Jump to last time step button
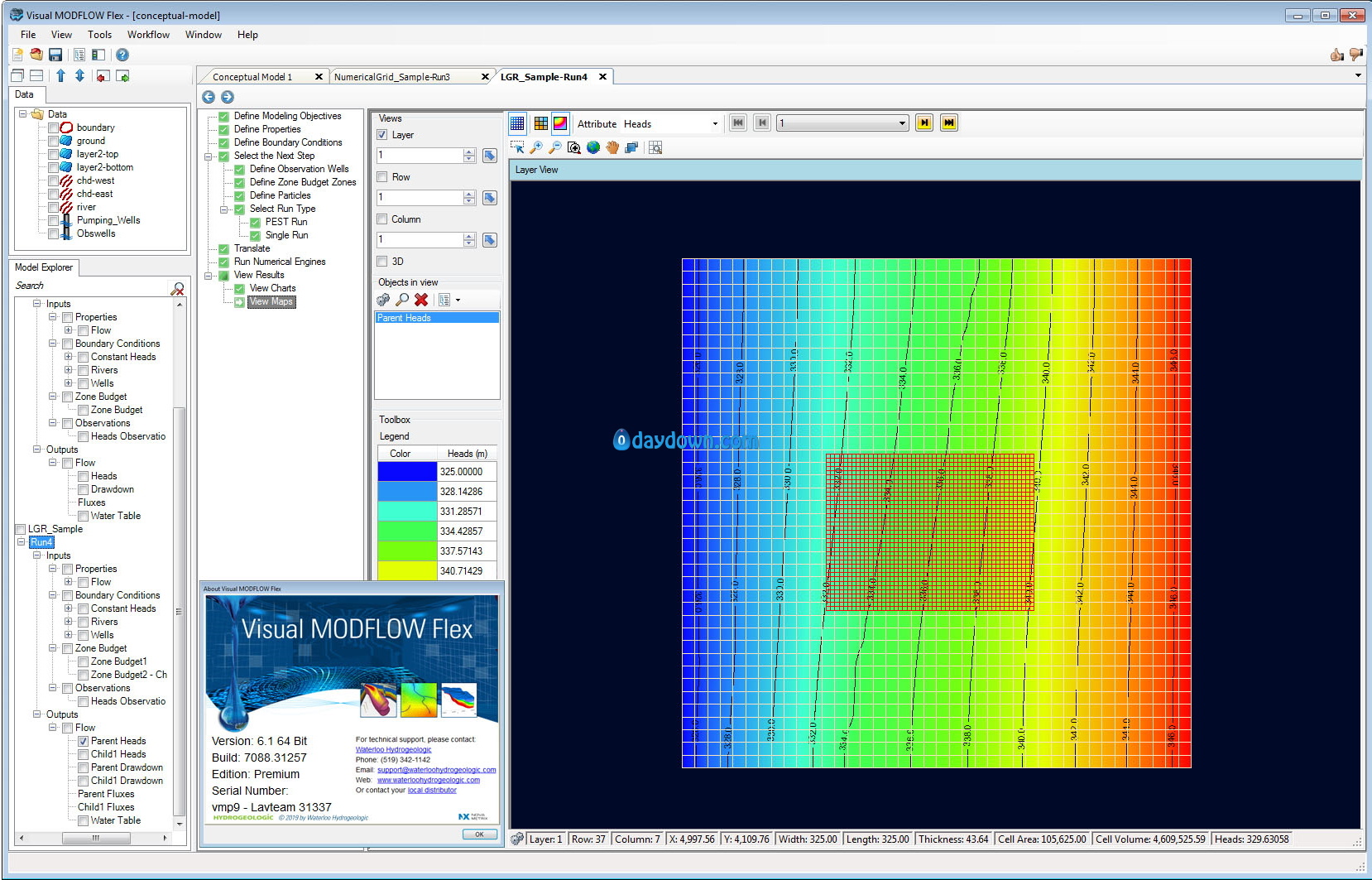The width and height of the screenshot is (1372, 880). click(949, 123)
